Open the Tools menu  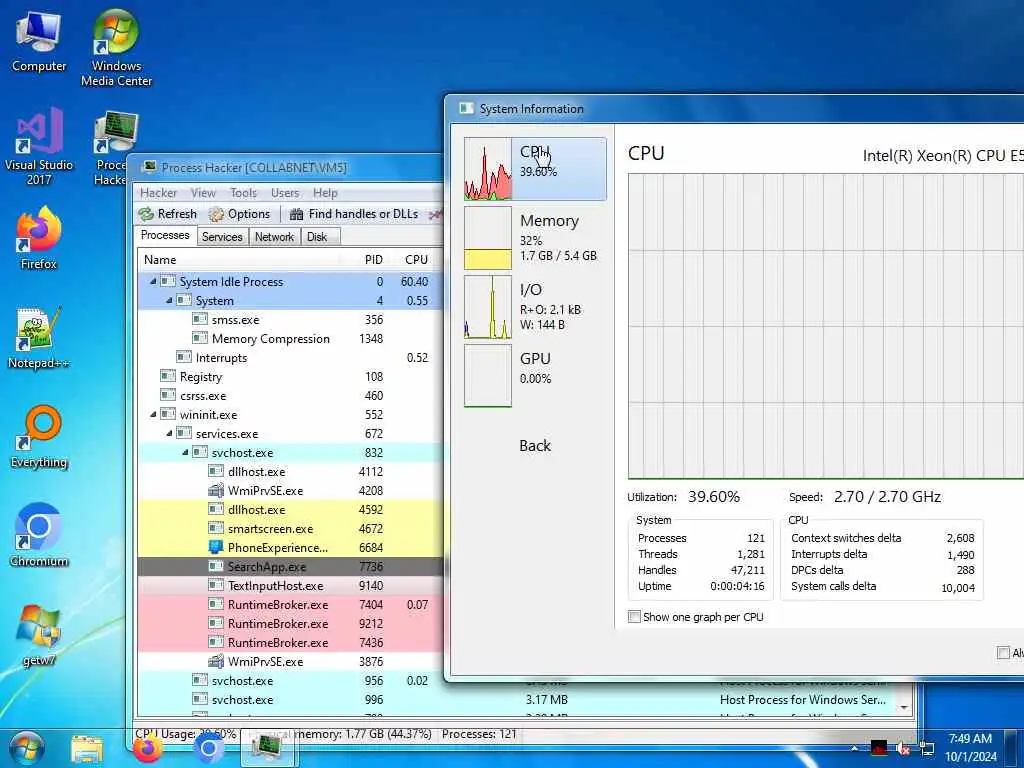(x=243, y=193)
